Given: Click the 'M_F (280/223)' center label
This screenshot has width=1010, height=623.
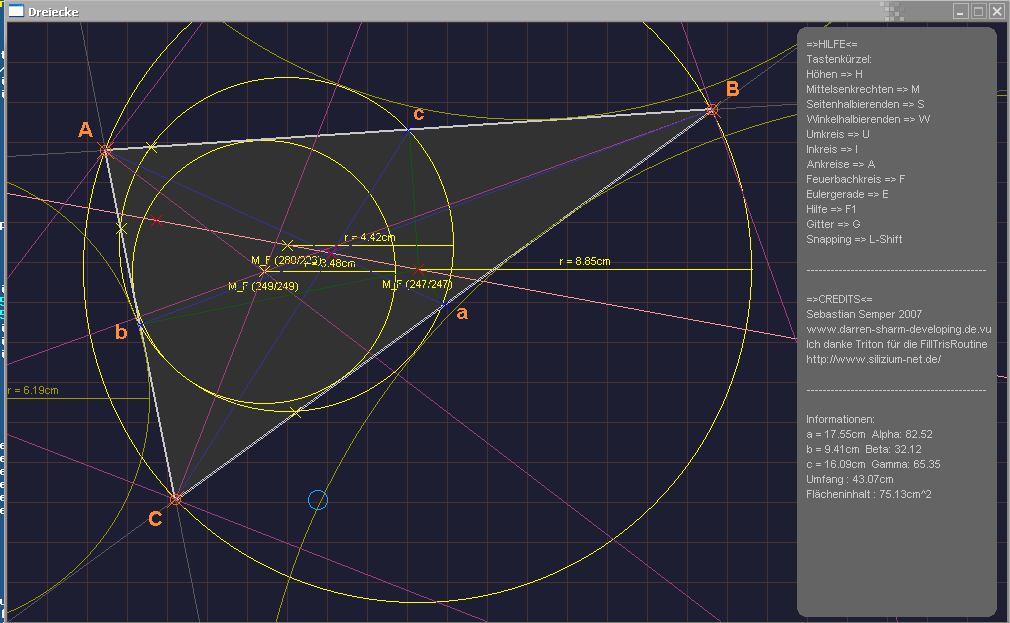Looking at the screenshot, I should pyautogui.click(x=285, y=260).
